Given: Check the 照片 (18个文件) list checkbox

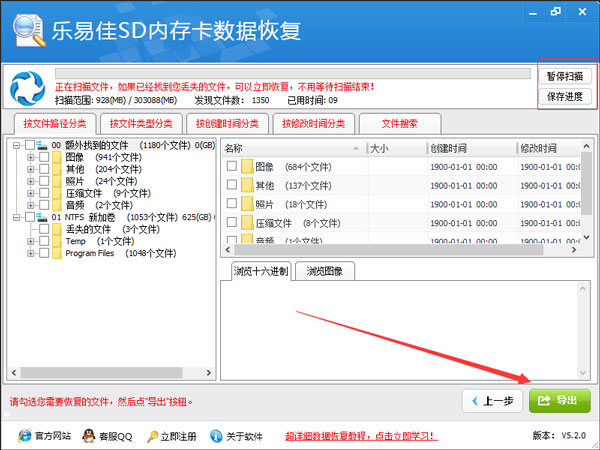Looking at the screenshot, I should 232,203.
